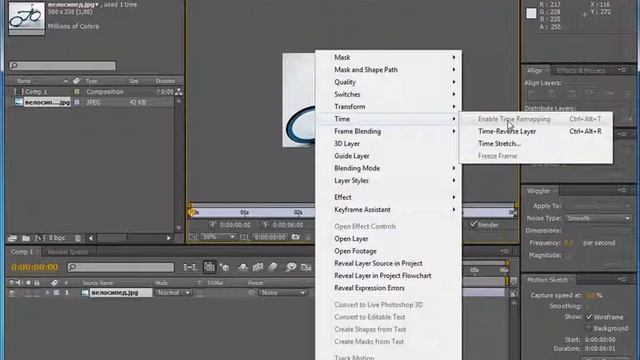Click the current time 0;00;00;00 in timeline

[x=35, y=267]
